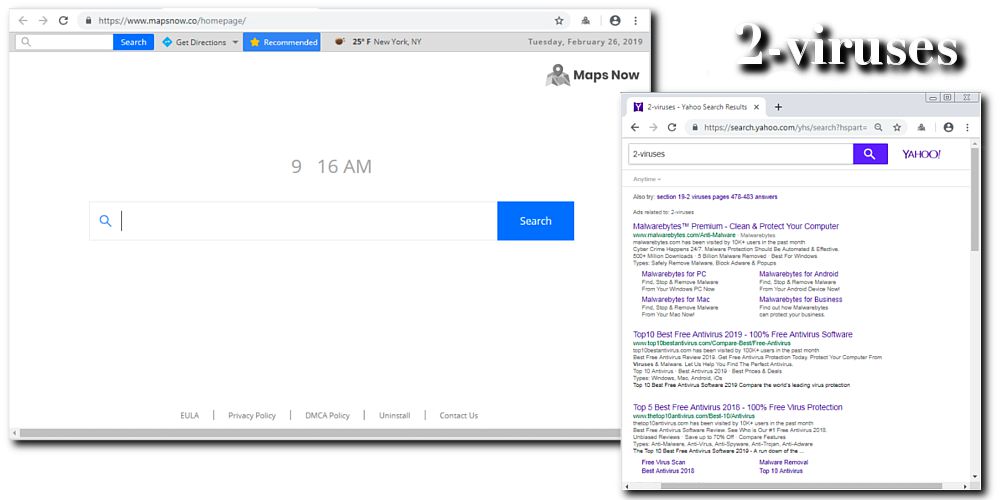Viewport: 1000px width, 500px height.
Task: Minimize the Yahoo browser window
Action: point(933,98)
